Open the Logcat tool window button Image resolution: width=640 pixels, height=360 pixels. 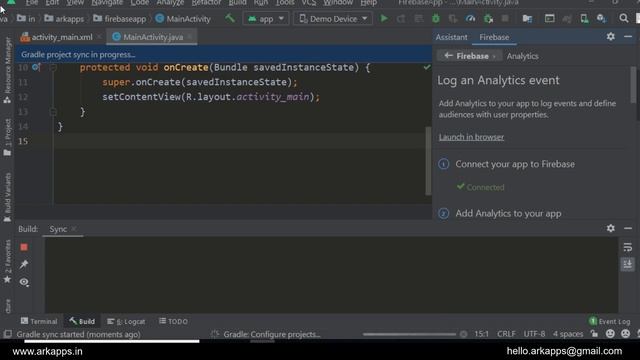point(126,321)
